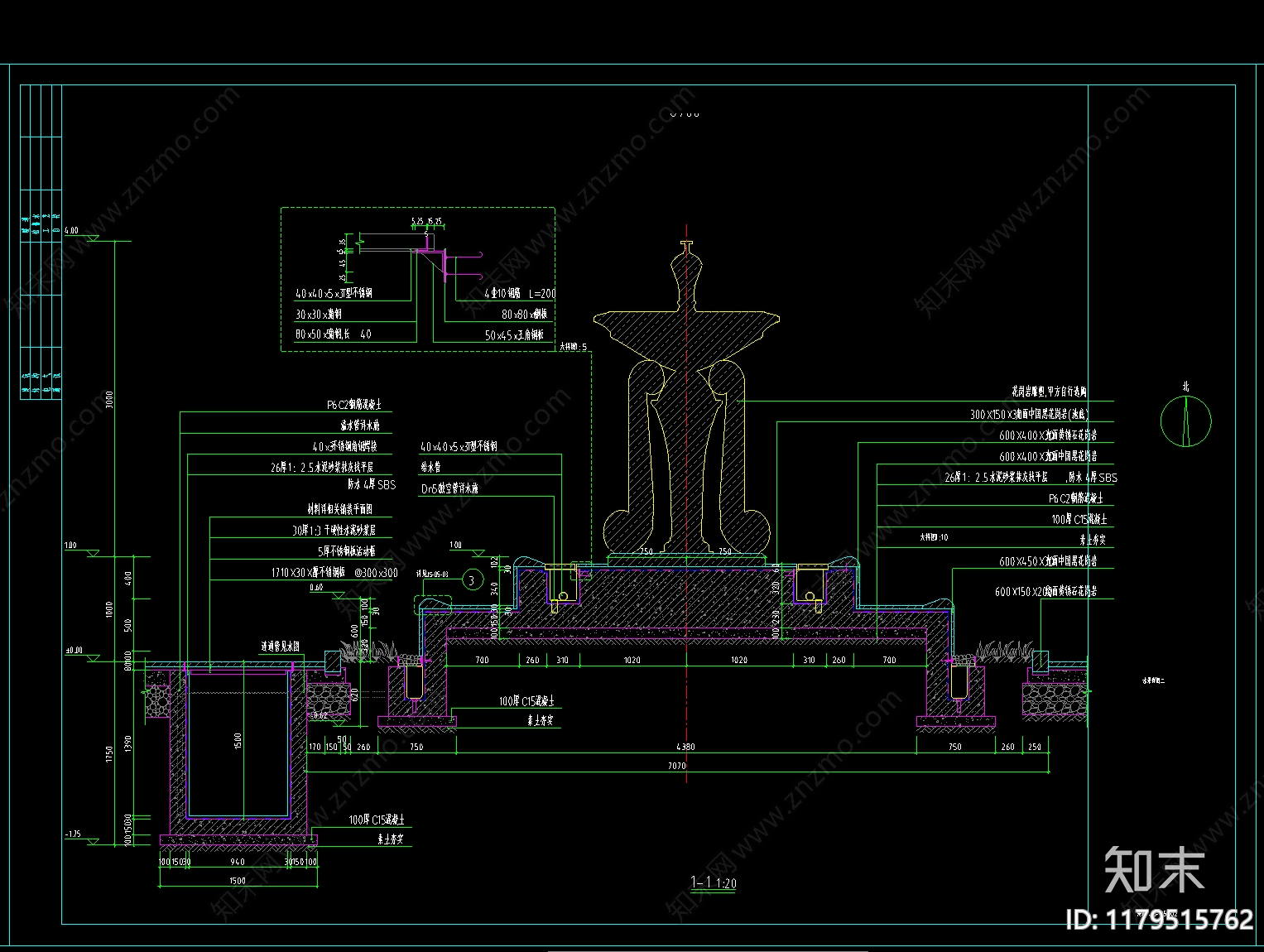Click the label 600X450X30 中国黑花岗岩
1264x952 pixels.
[1048, 560]
